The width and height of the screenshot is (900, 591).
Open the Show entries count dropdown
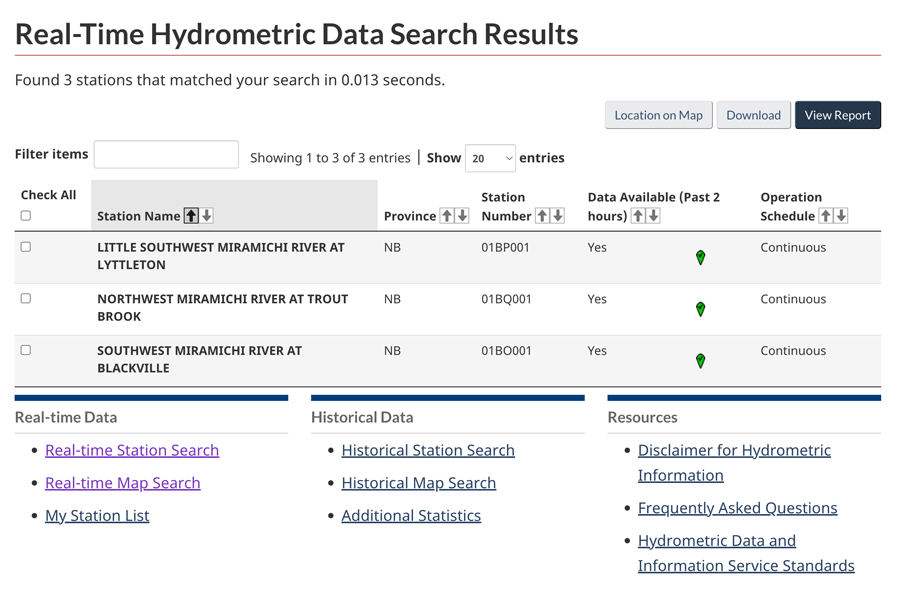(x=490, y=158)
